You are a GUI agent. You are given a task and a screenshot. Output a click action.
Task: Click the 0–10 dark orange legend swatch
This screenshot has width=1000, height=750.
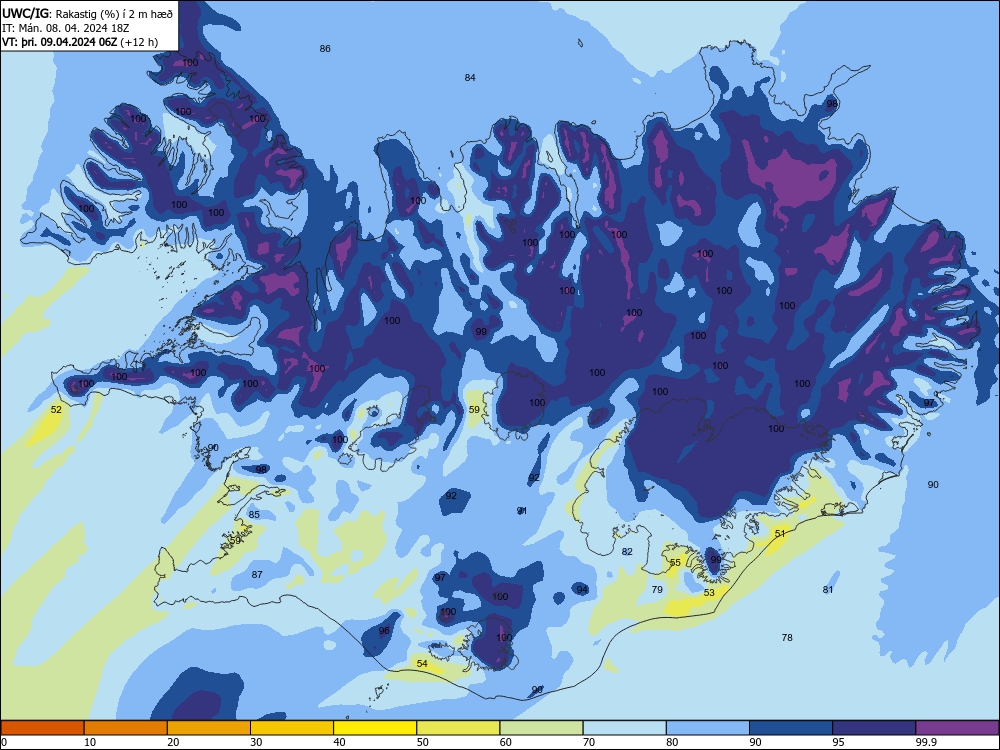click(42, 728)
